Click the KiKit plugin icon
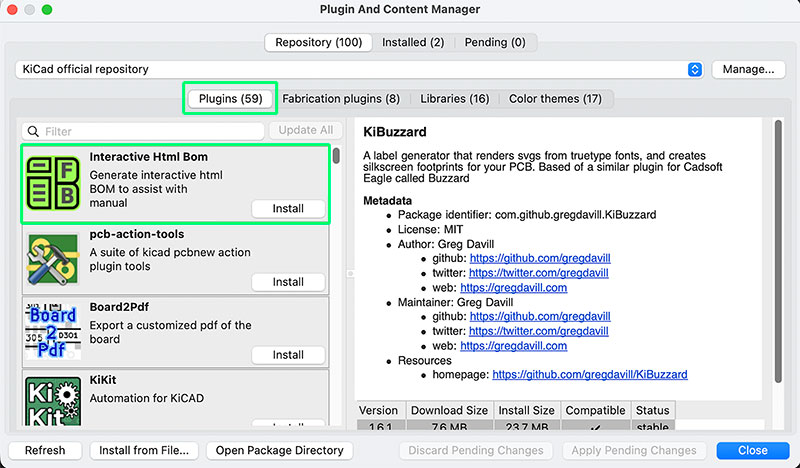The height and width of the screenshot is (468, 800). (x=53, y=401)
